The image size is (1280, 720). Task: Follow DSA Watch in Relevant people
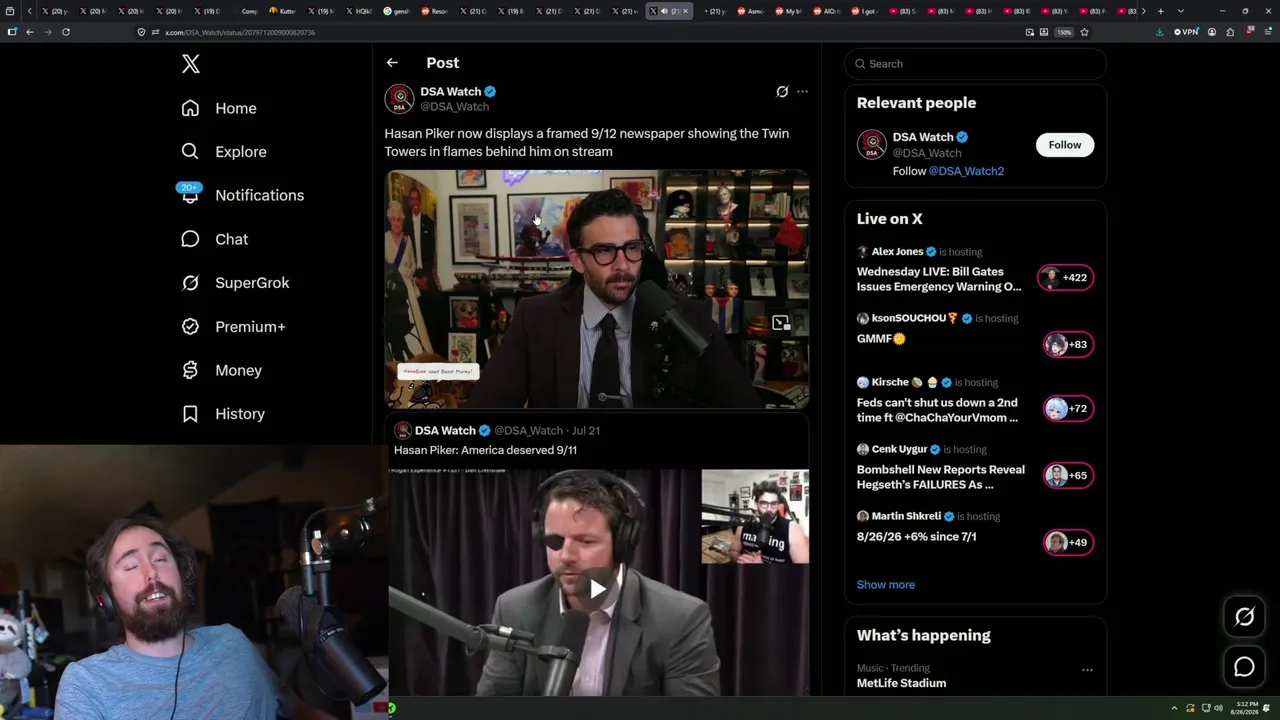1065,145
